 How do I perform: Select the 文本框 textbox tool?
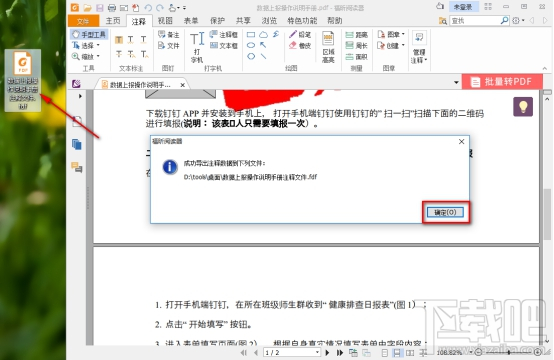(x=224, y=46)
